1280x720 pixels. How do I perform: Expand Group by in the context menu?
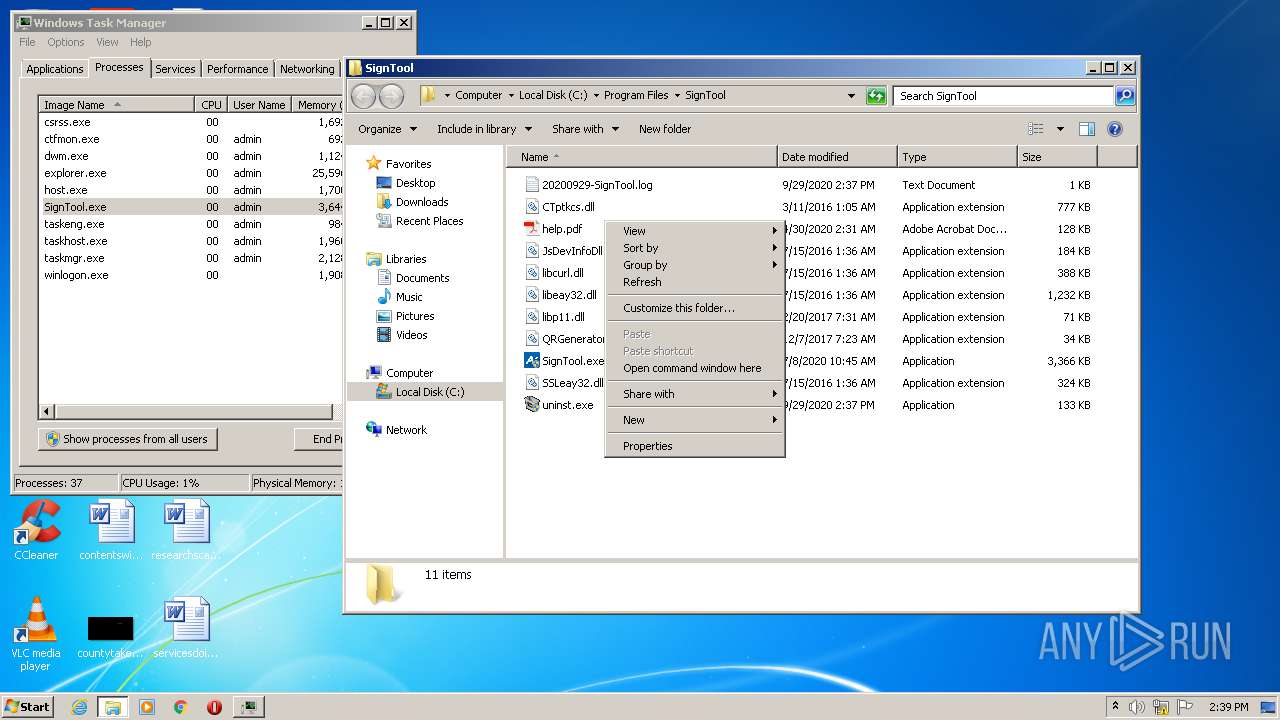click(x=694, y=265)
